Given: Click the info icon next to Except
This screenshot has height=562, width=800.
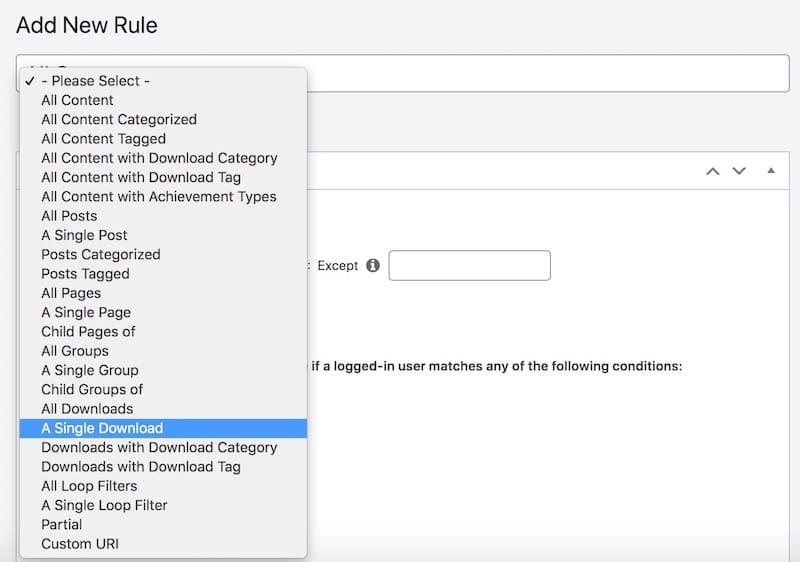Looking at the screenshot, I should (x=373, y=266).
